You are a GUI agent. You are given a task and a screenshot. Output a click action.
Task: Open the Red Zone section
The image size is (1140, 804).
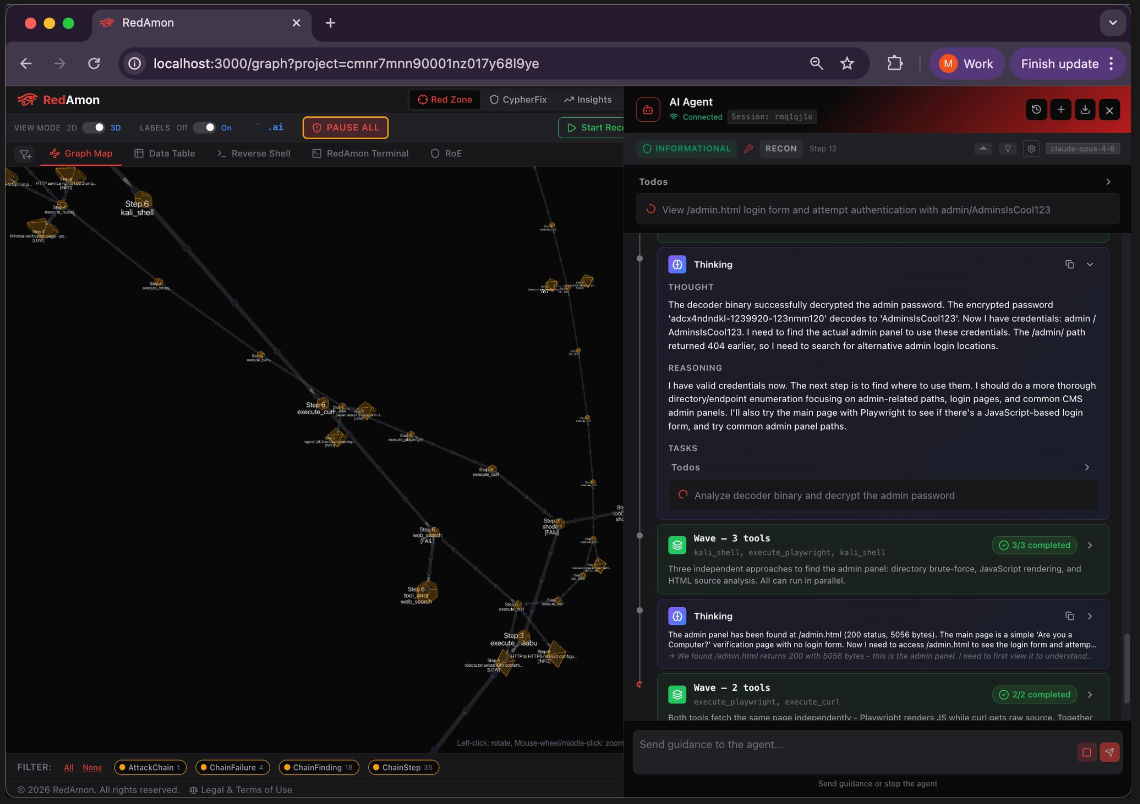tap(445, 100)
